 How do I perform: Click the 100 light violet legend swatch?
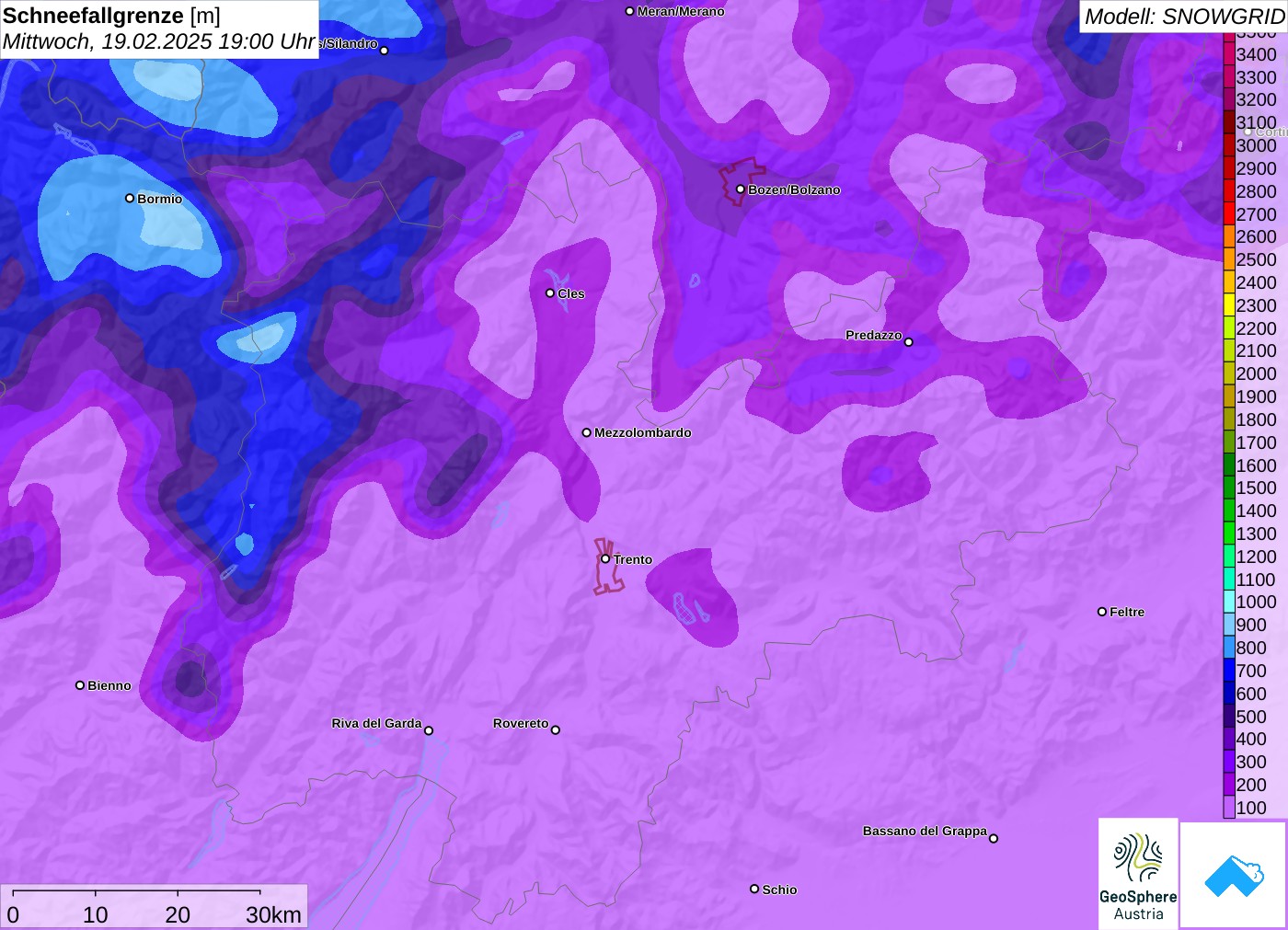click(1229, 808)
